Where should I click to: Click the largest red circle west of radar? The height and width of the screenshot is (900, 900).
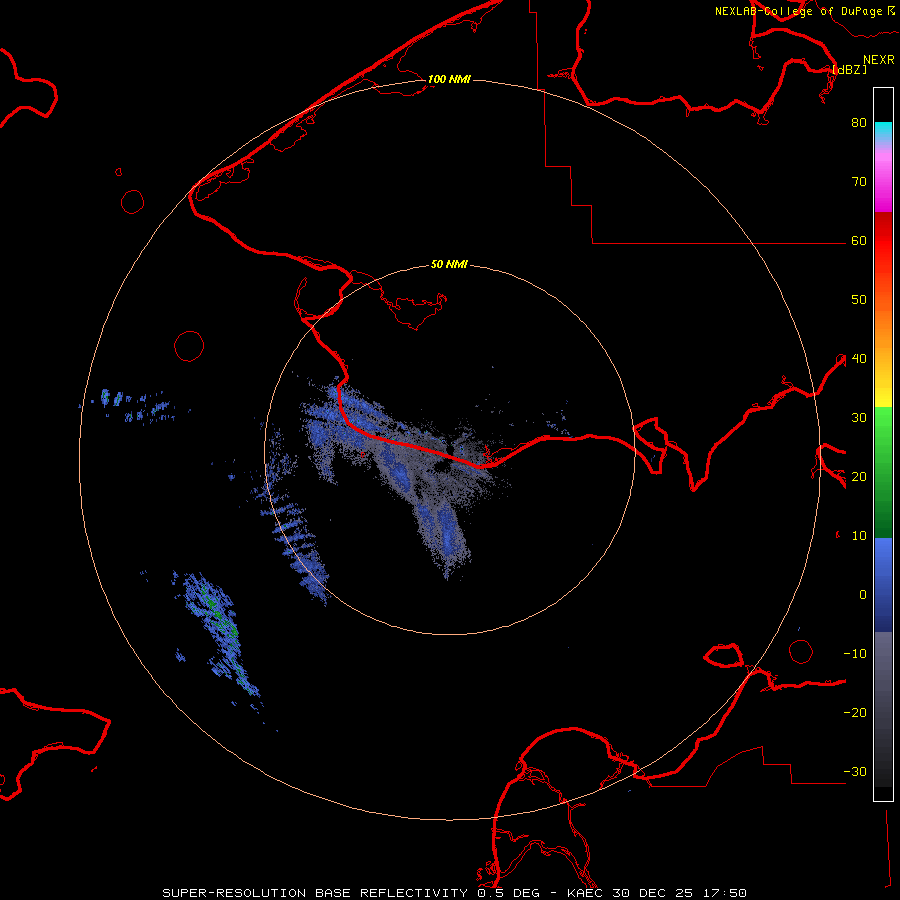pos(189,346)
